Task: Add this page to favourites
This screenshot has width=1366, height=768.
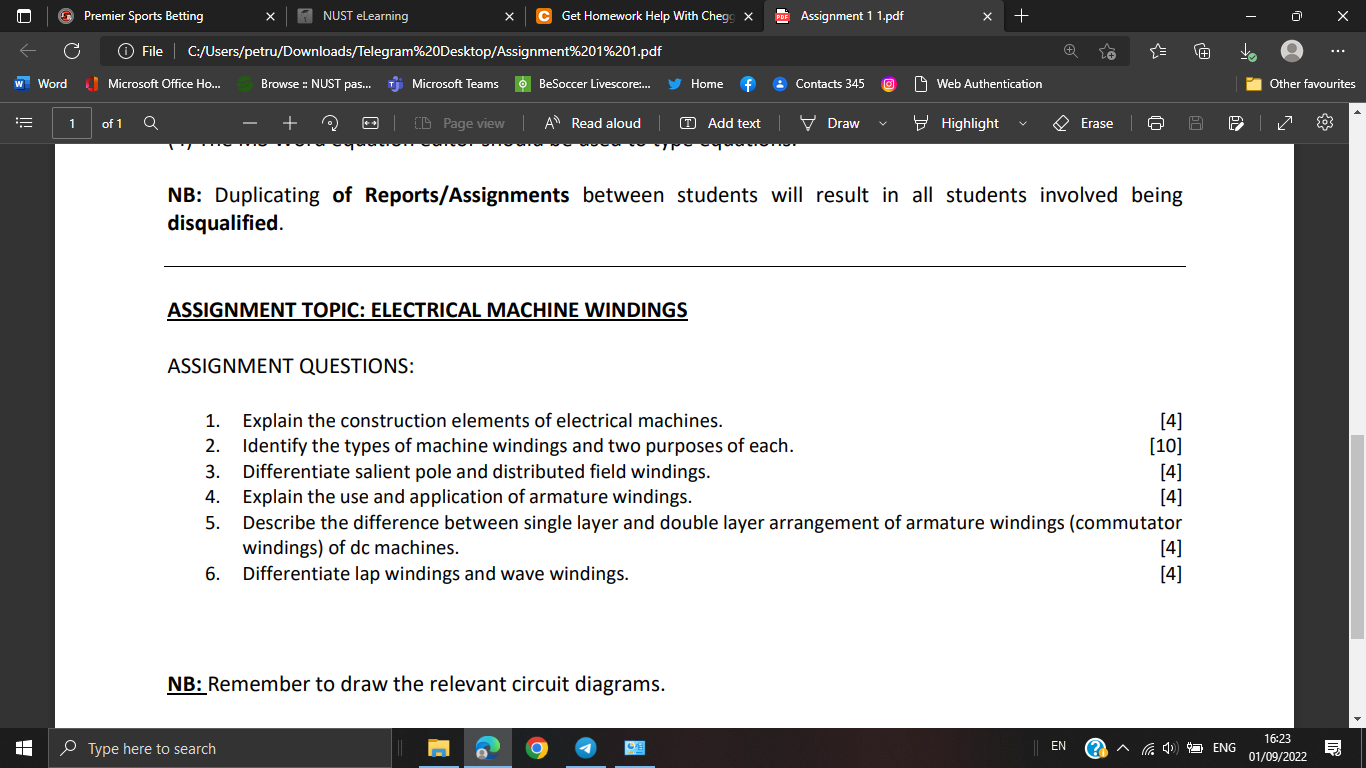Action: 1107,51
